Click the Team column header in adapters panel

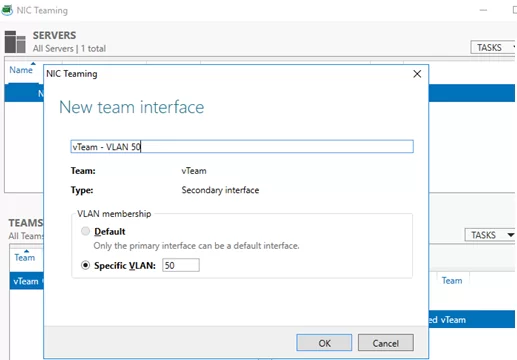[452, 281]
